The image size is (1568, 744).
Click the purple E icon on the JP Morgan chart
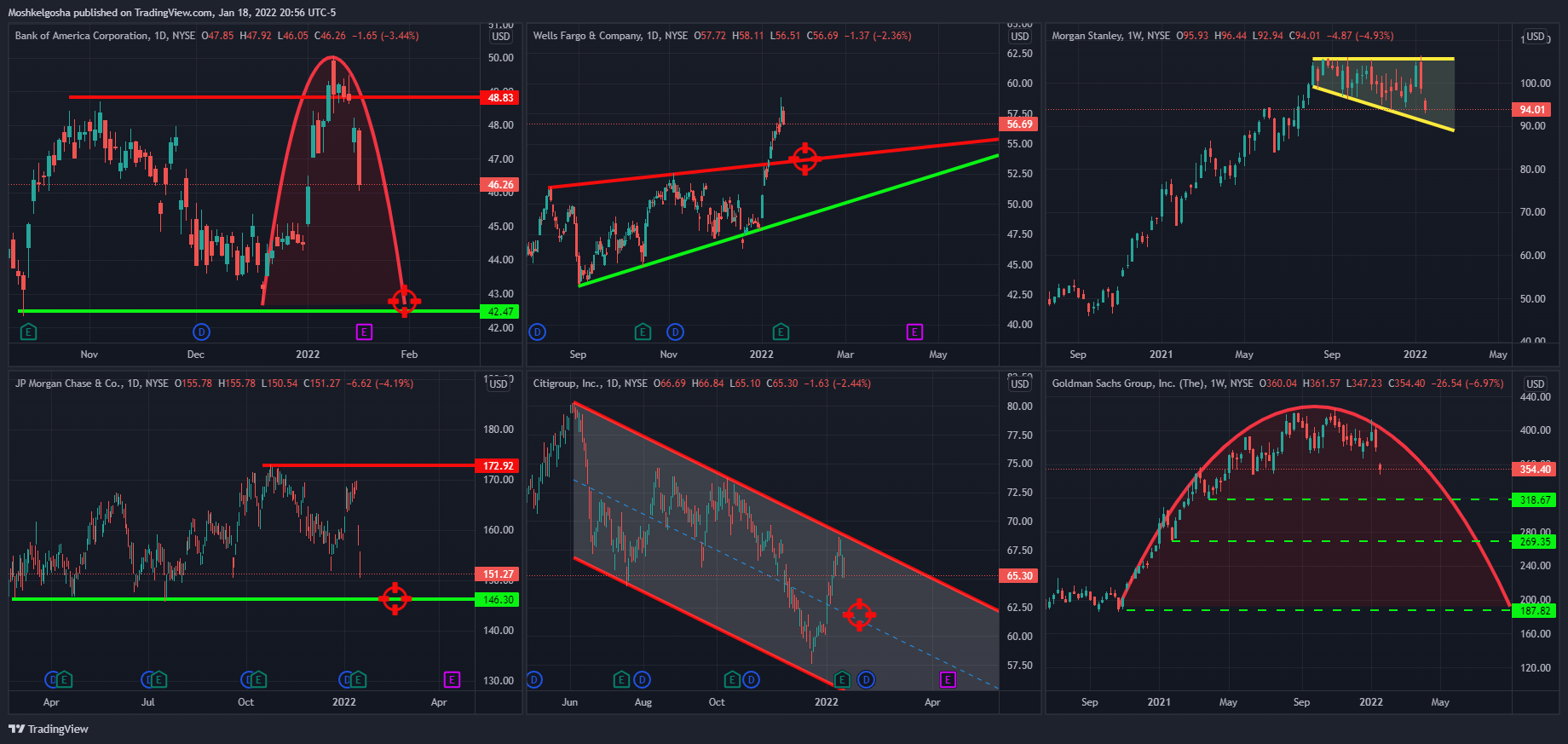(x=452, y=680)
